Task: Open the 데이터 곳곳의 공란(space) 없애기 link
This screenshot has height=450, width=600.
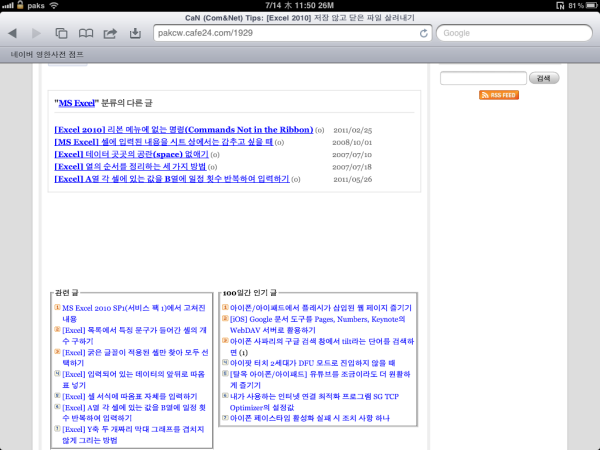Action: tap(131, 154)
